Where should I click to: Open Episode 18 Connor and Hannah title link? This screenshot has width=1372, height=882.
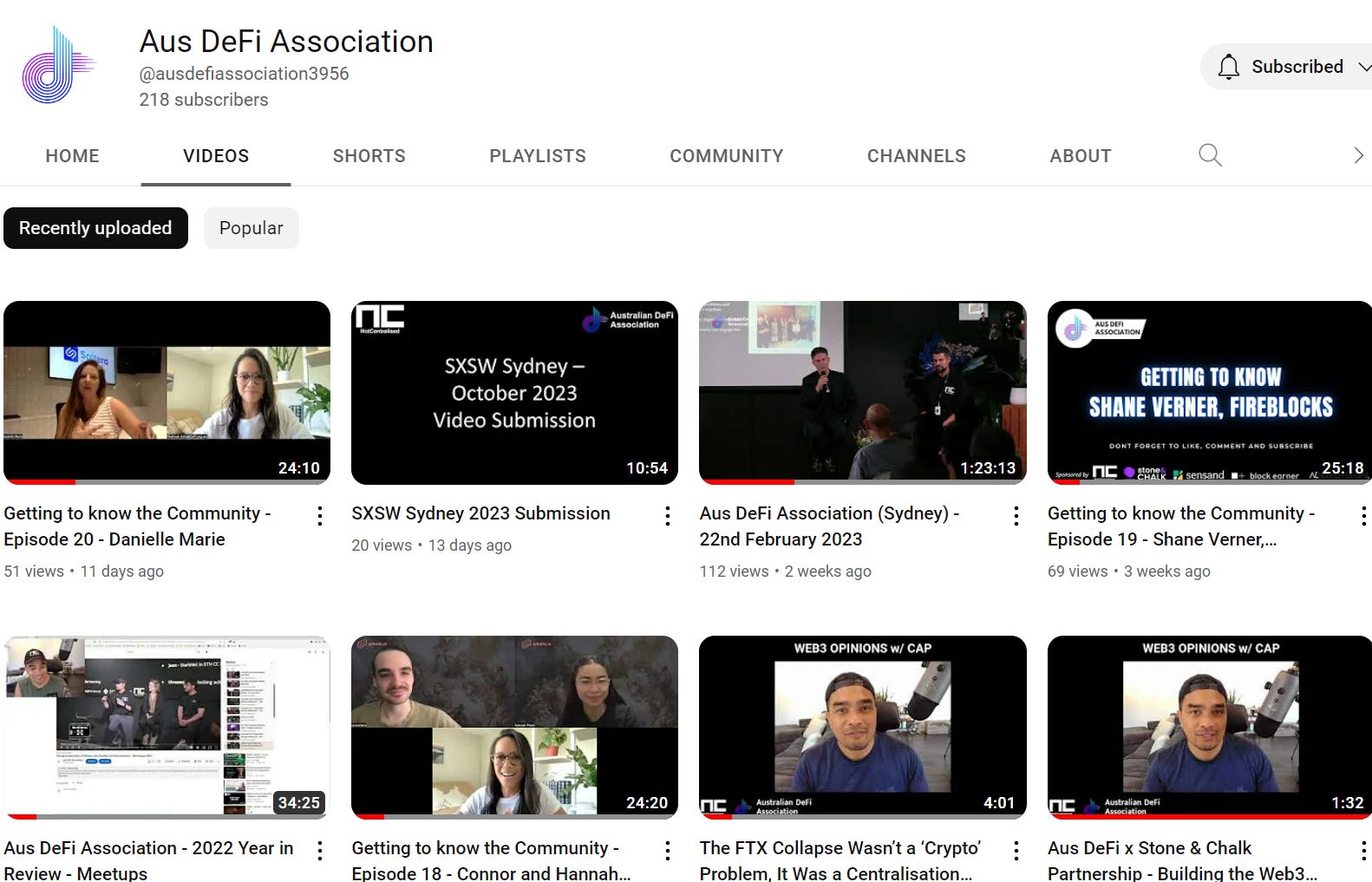[491, 859]
